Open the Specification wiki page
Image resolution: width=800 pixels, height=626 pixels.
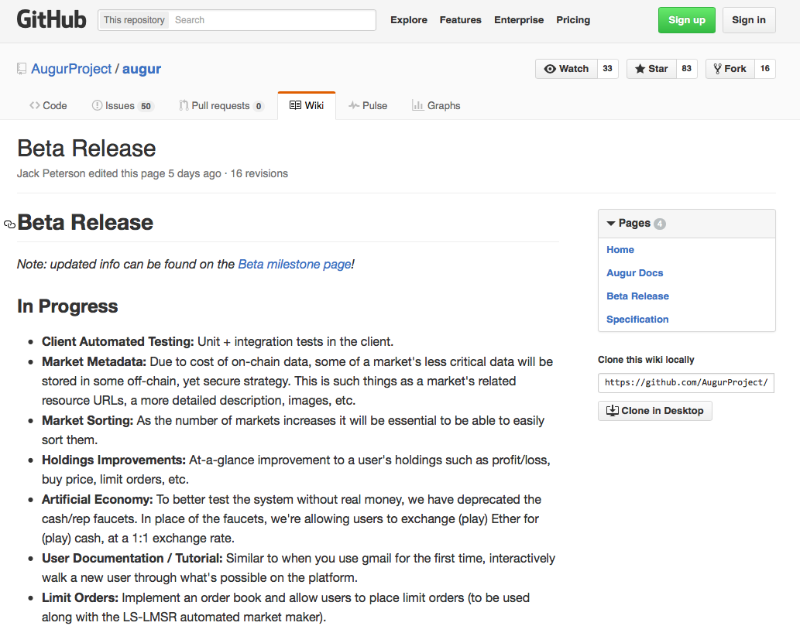click(637, 319)
